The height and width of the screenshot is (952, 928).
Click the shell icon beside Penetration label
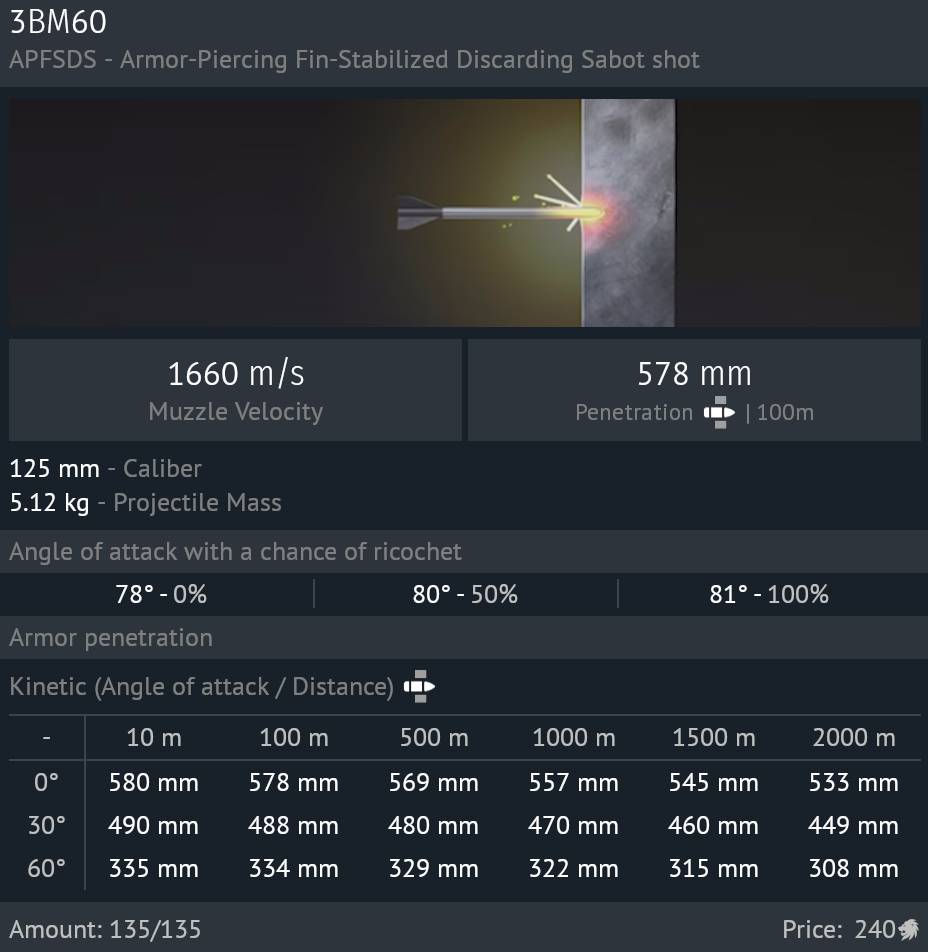click(x=718, y=412)
